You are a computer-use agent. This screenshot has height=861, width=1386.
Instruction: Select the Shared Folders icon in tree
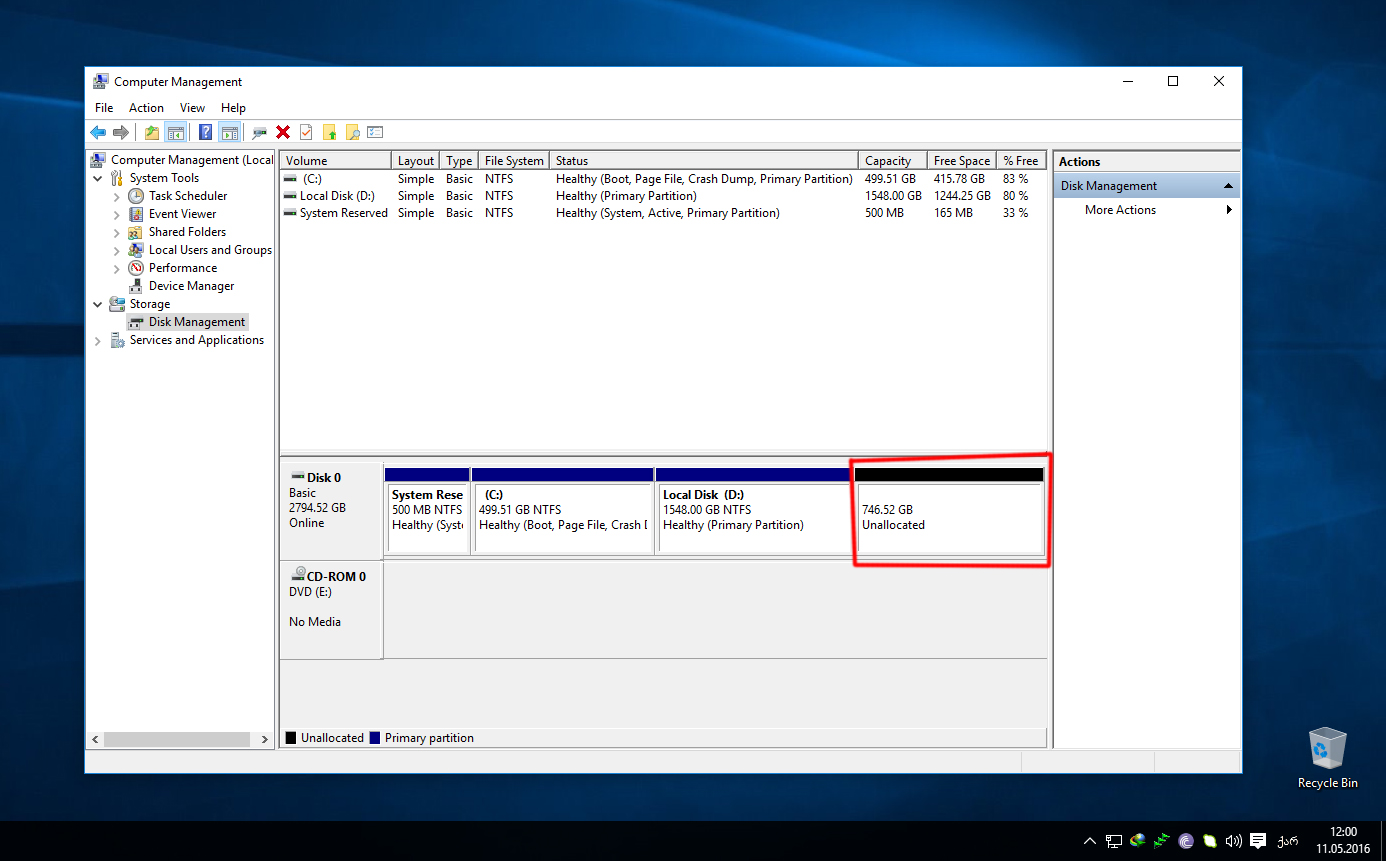point(136,232)
